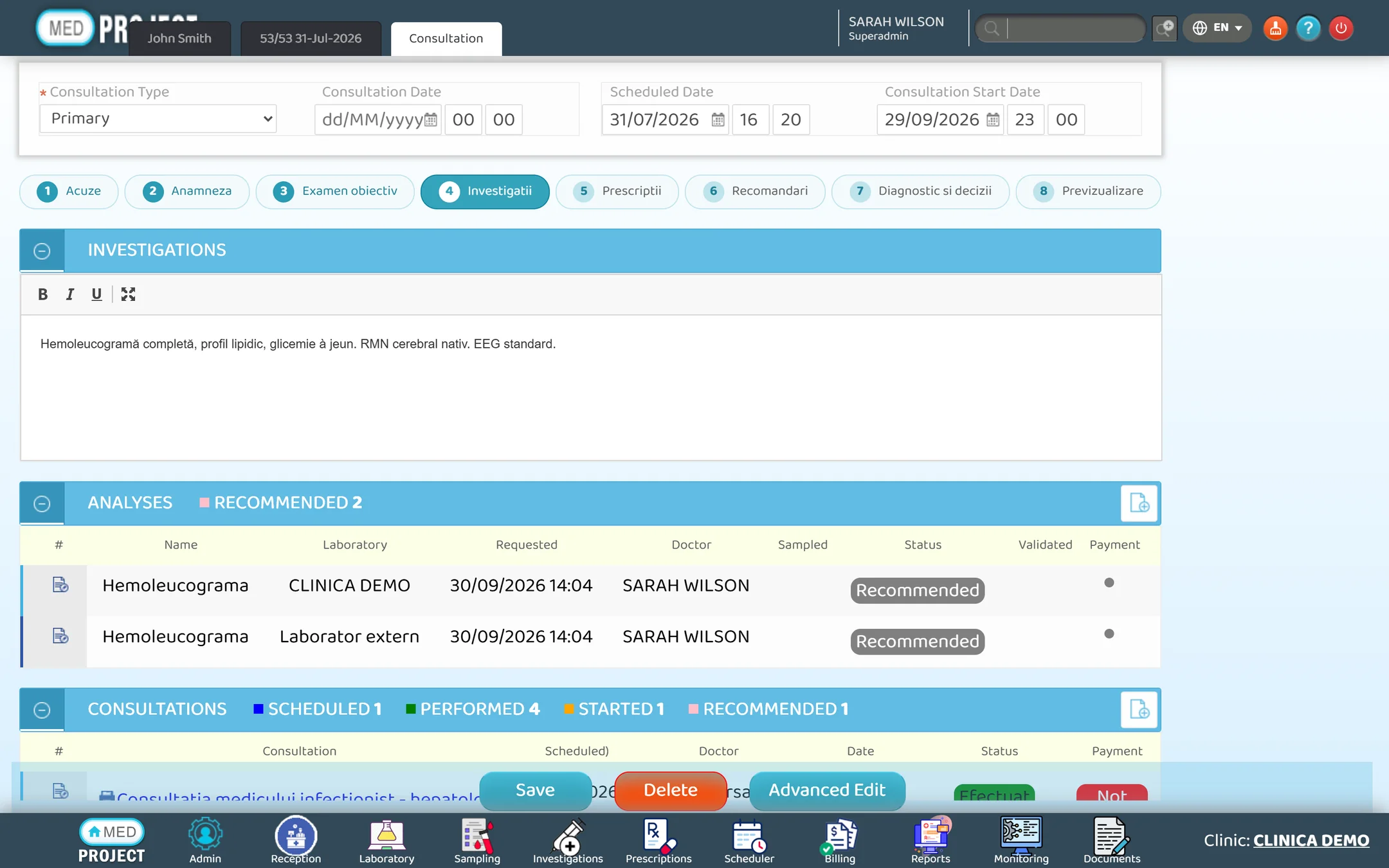Open the blue help question icon
This screenshot has height=868, width=1389.
click(x=1308, y=28)
